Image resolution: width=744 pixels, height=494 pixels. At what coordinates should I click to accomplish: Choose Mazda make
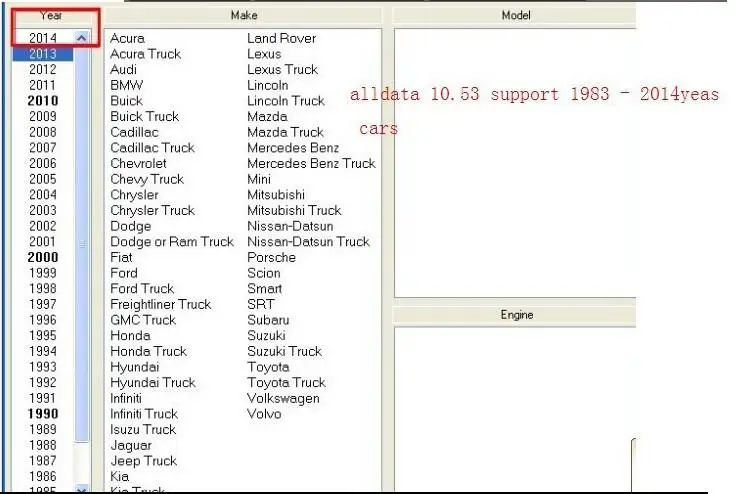coord(267,116)
